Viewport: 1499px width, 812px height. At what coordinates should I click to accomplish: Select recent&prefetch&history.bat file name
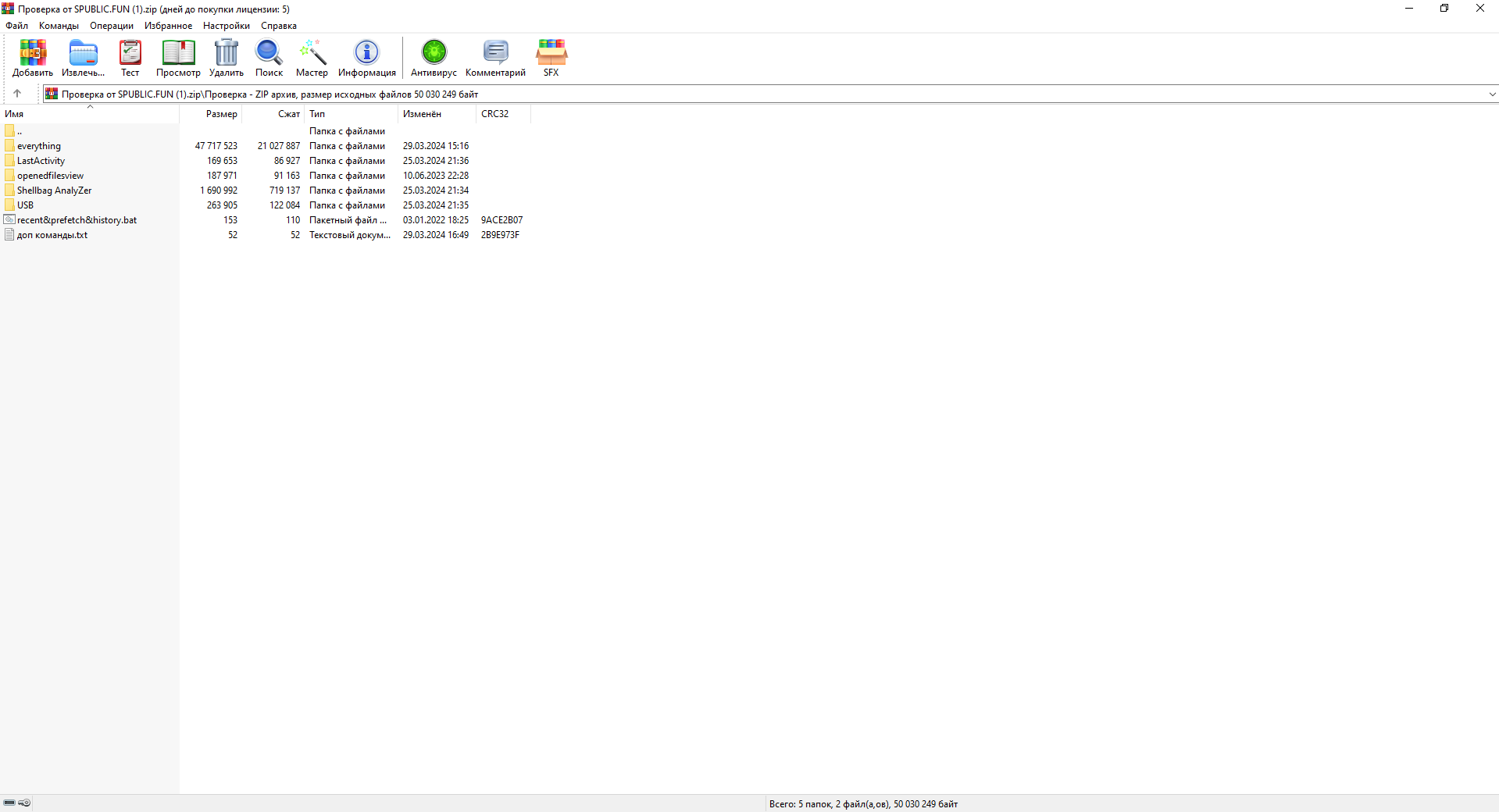pos(77,220)
